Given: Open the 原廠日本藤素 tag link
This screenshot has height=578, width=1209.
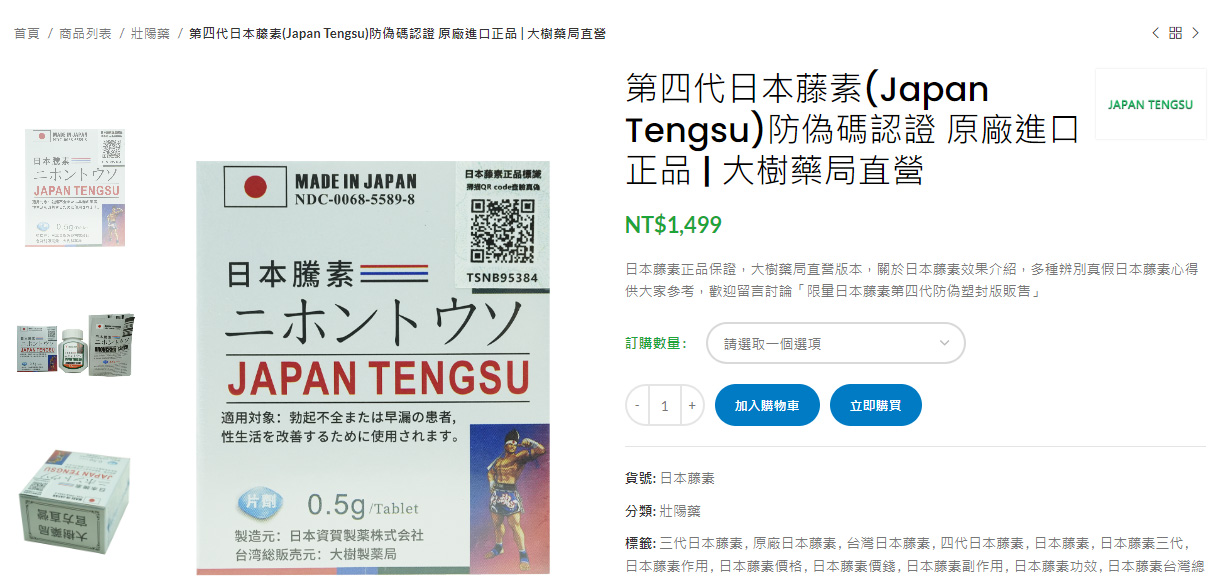Looking at the screenshot, I should tap(795, 543).
